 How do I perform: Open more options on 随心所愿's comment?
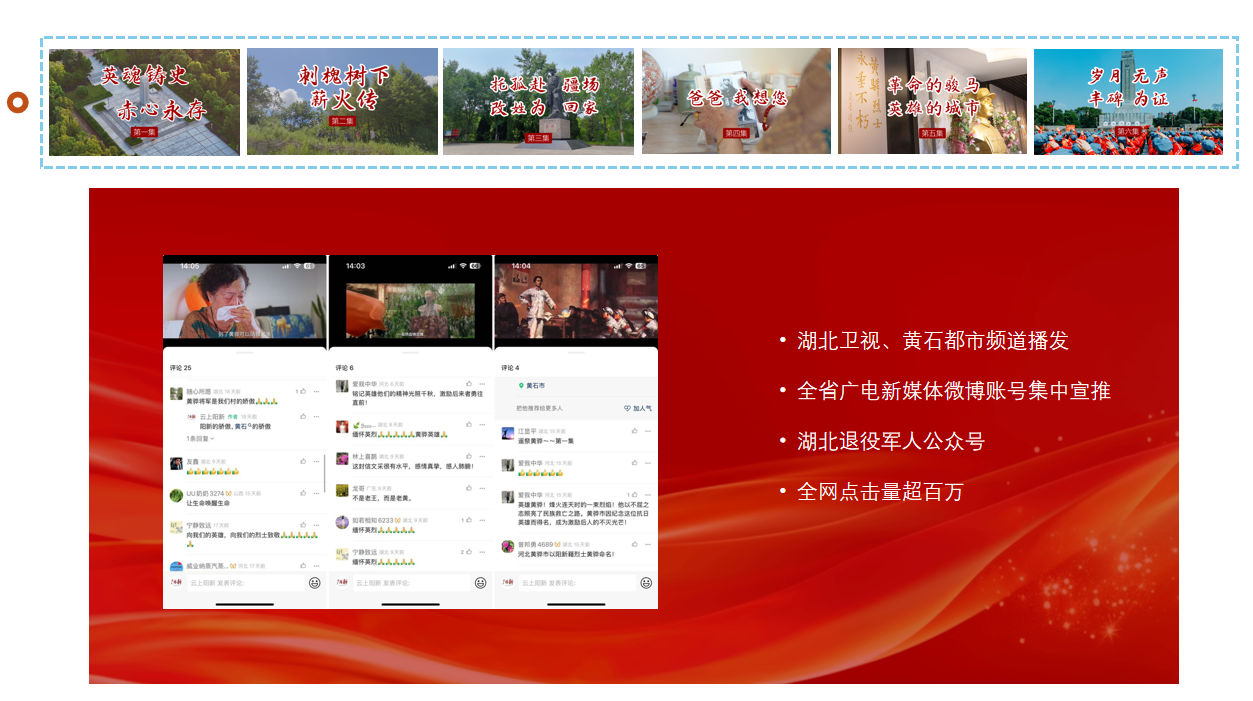pyautogui.click(x=317, y=391)
